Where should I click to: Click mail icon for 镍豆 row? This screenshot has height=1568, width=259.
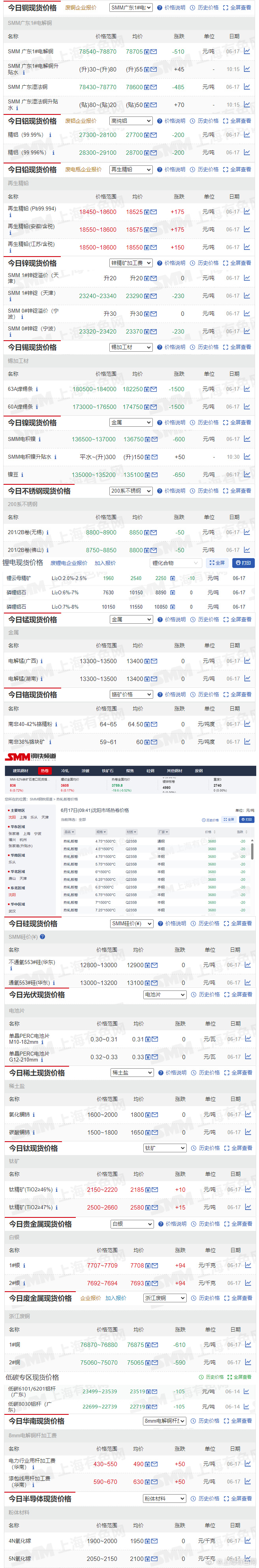coord(154,475)
